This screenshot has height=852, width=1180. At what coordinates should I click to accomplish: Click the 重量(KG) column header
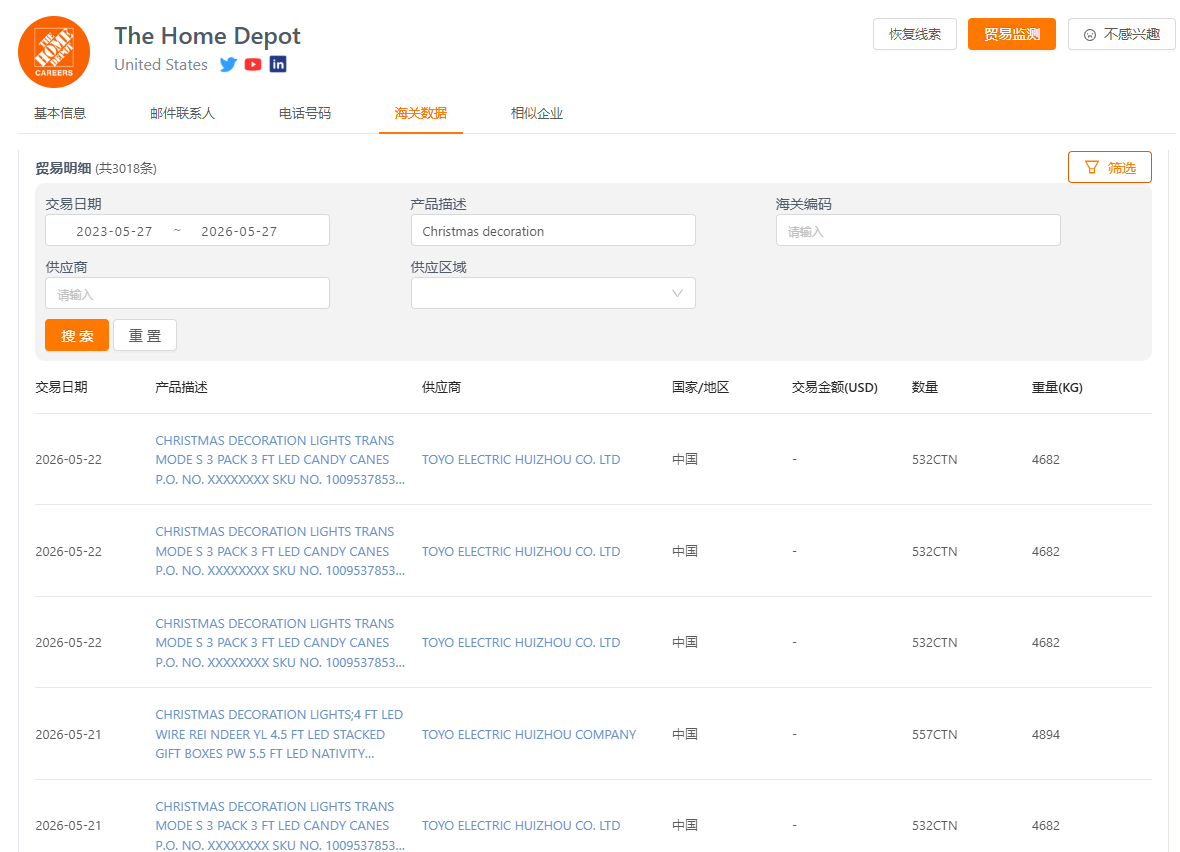click(1057, 388)
